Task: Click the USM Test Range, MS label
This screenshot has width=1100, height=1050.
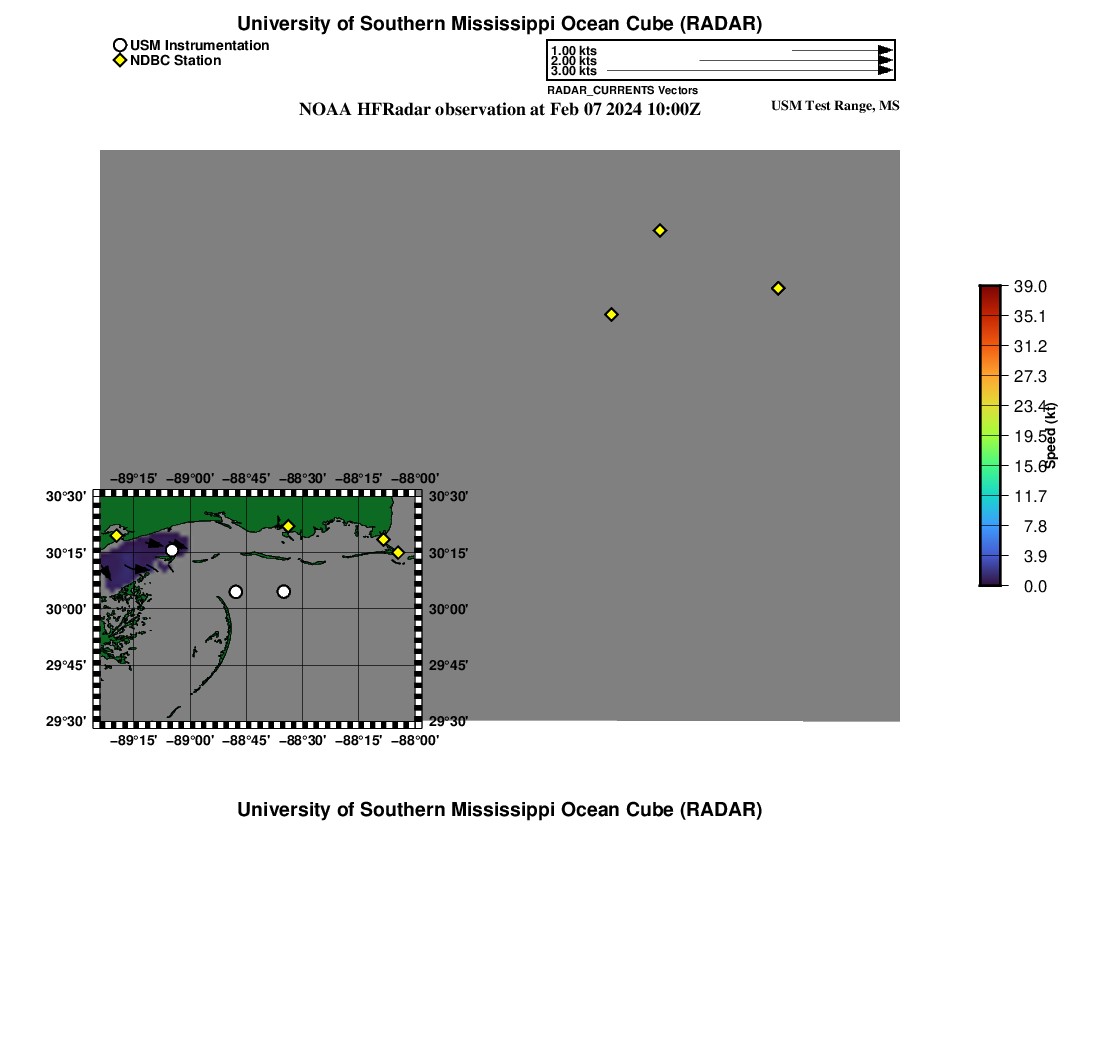Action: (x=835, y=106)
